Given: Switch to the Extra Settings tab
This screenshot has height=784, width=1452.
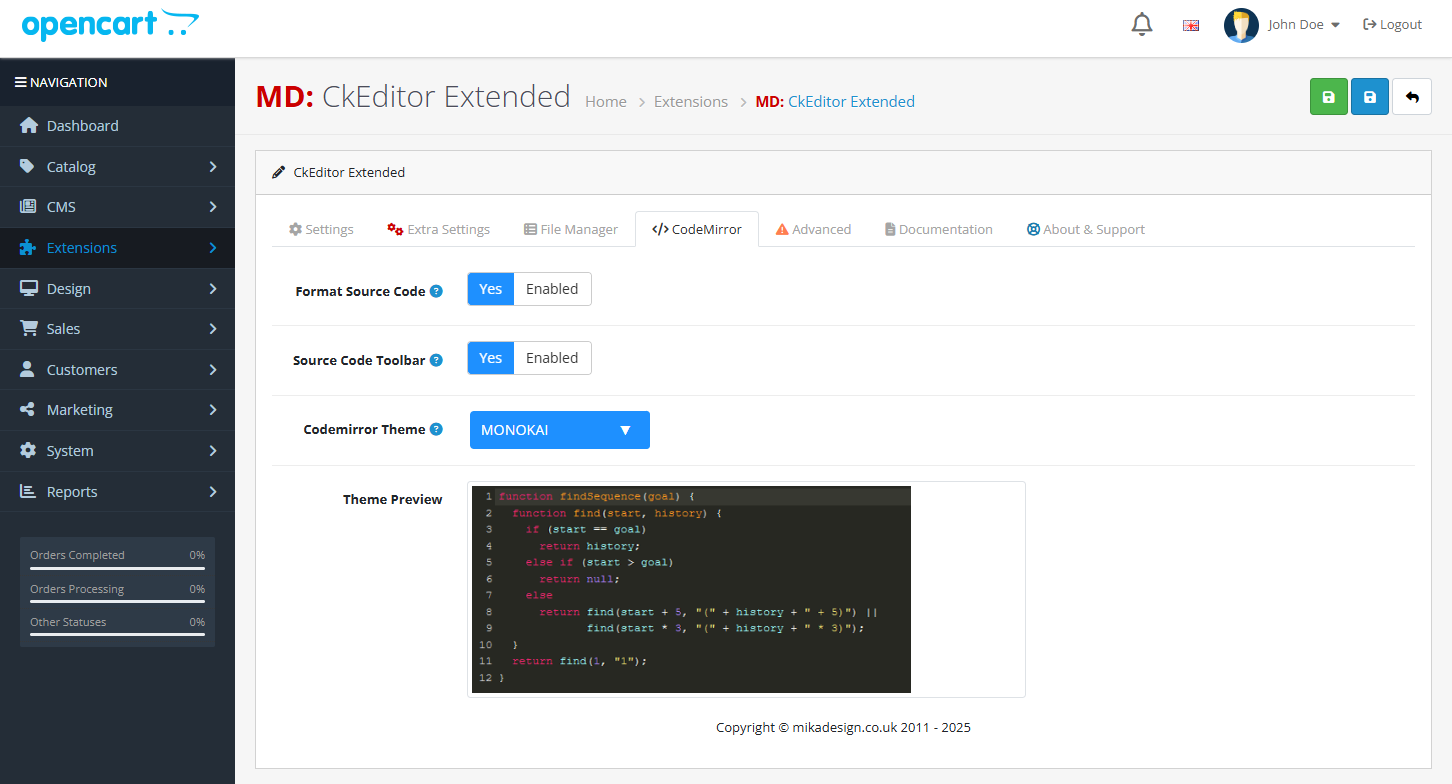Looking at the screenshot, I should 438,229.
